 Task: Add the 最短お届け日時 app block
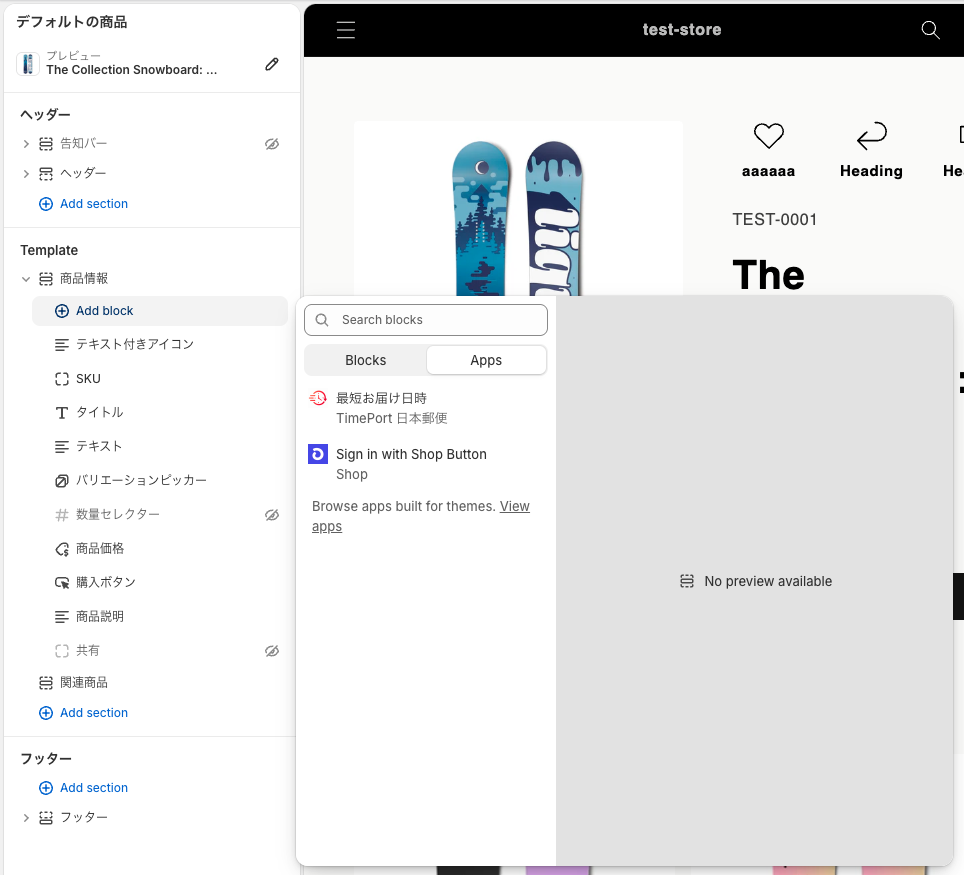[x=426, y=408]
